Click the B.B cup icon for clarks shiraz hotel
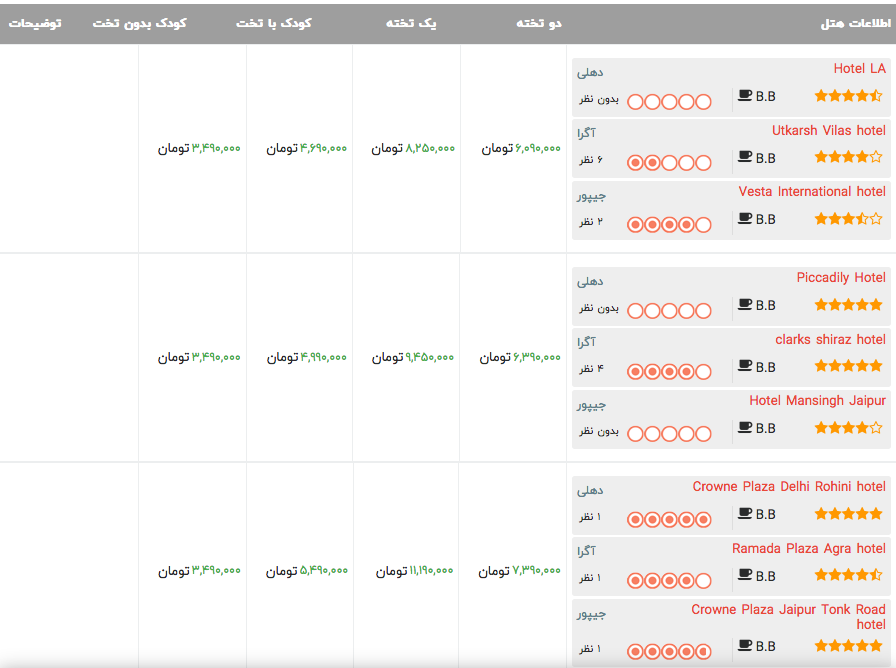 745,366
